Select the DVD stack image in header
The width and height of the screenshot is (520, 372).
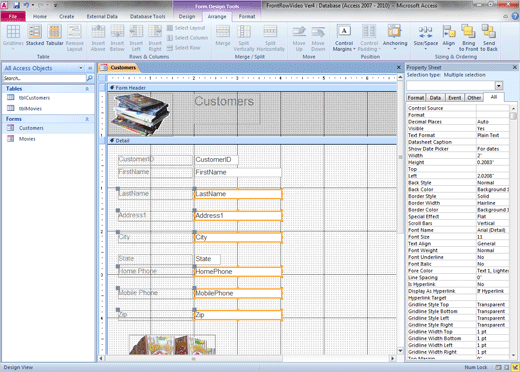(141, 114)
